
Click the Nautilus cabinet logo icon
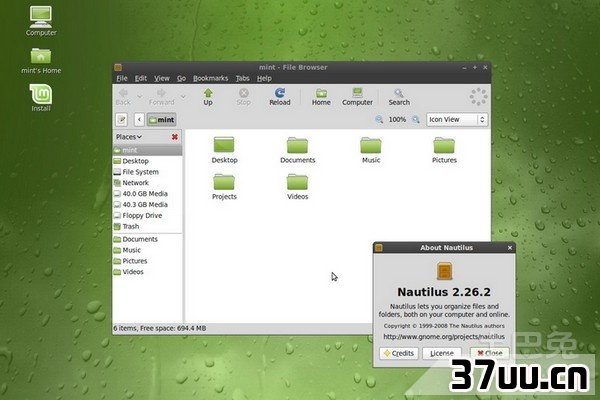tap(444, 271)
